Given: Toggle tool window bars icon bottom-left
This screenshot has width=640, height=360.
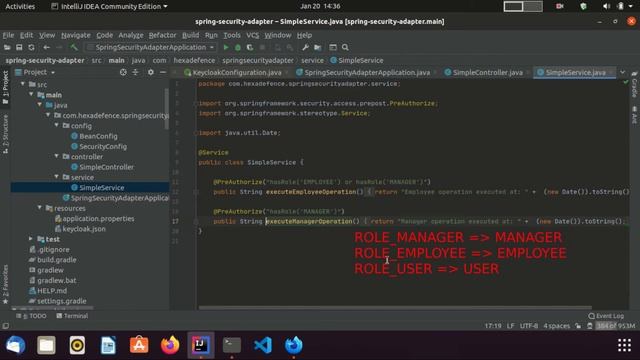Looking at the screenshot, I should [x=5, y=326].
